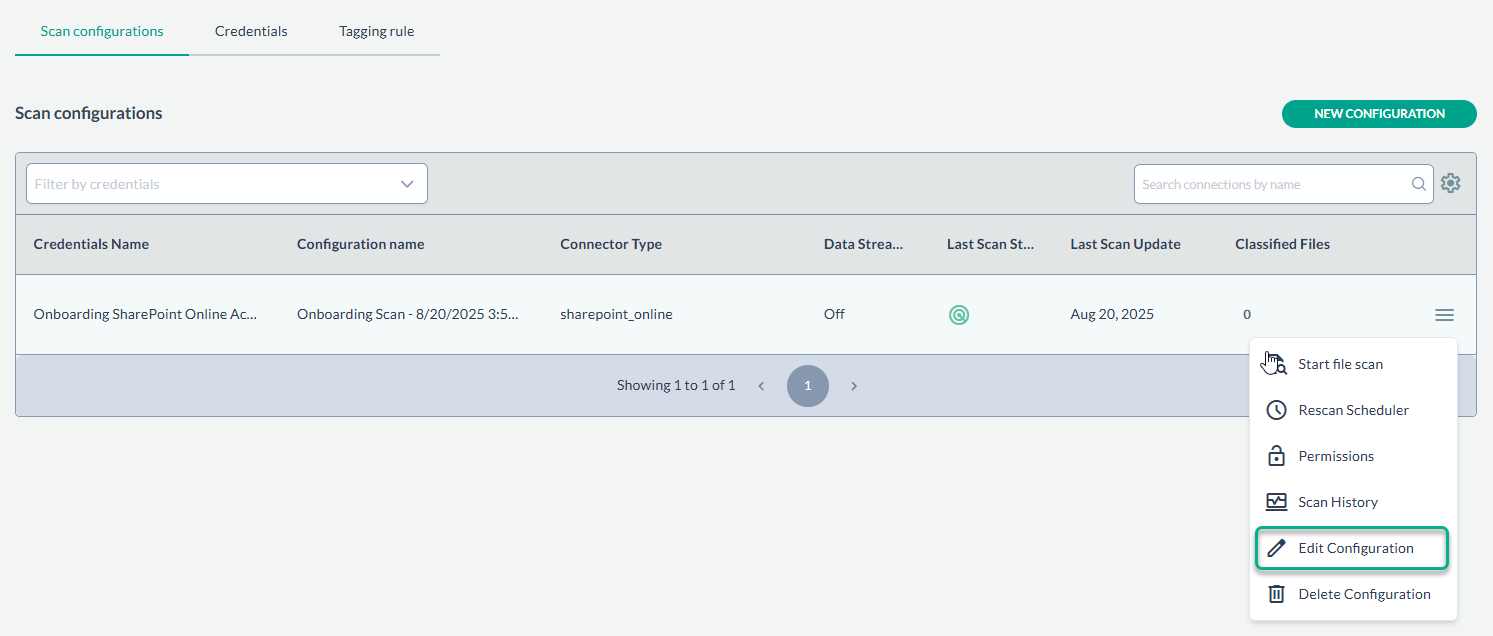
Task: Go to the next page arrow
Action: [x=854, y=386]
